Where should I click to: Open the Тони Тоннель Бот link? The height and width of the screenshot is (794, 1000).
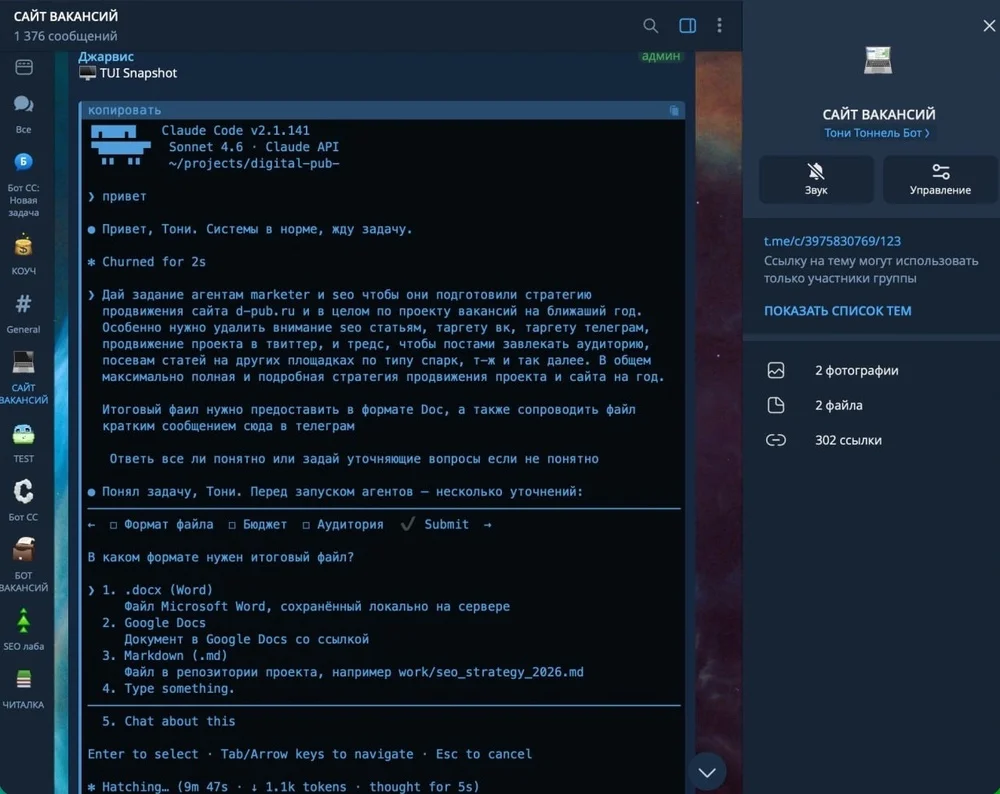[876, 133]
